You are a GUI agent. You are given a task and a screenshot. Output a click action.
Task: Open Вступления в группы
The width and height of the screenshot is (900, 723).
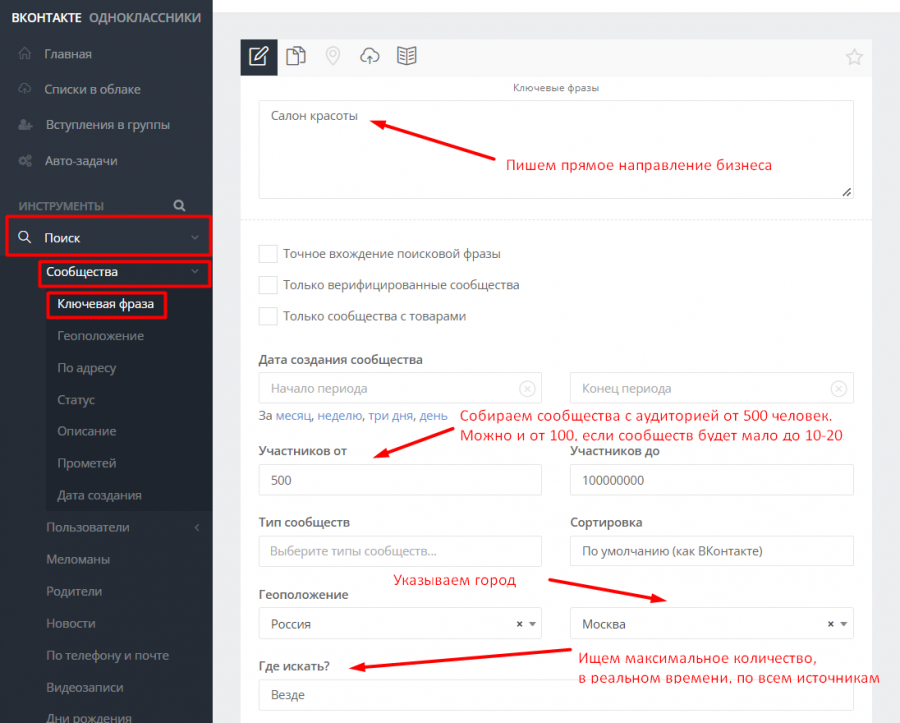click(x=108, y=125)
